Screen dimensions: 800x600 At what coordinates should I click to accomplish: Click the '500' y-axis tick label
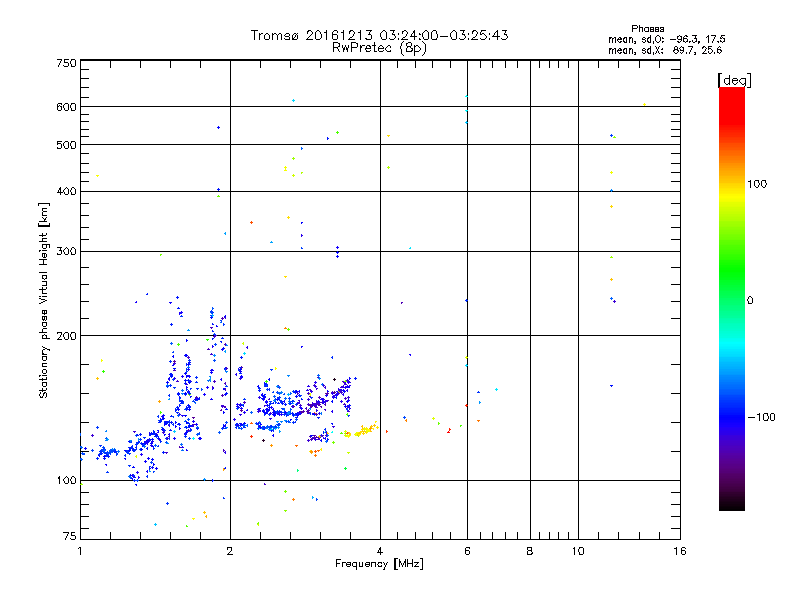[x=66, y=145]
